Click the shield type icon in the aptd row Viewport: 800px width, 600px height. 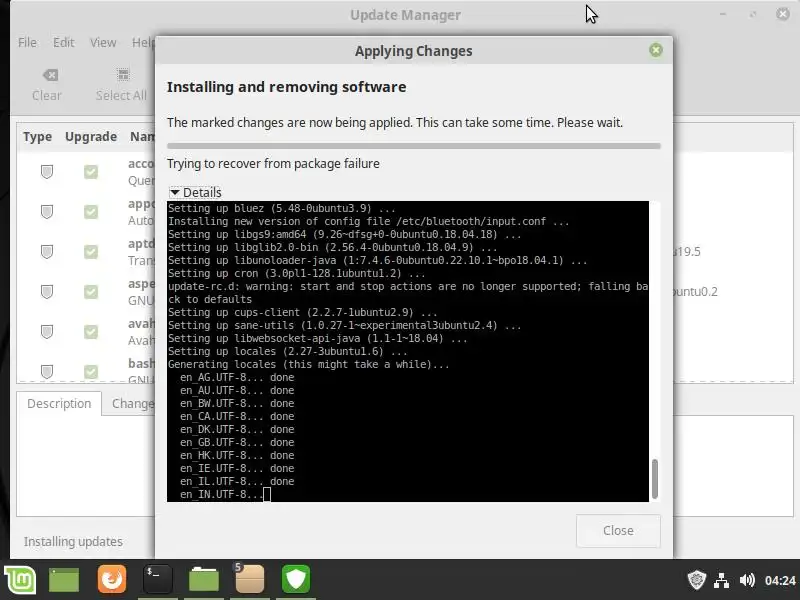coord(47,252)
